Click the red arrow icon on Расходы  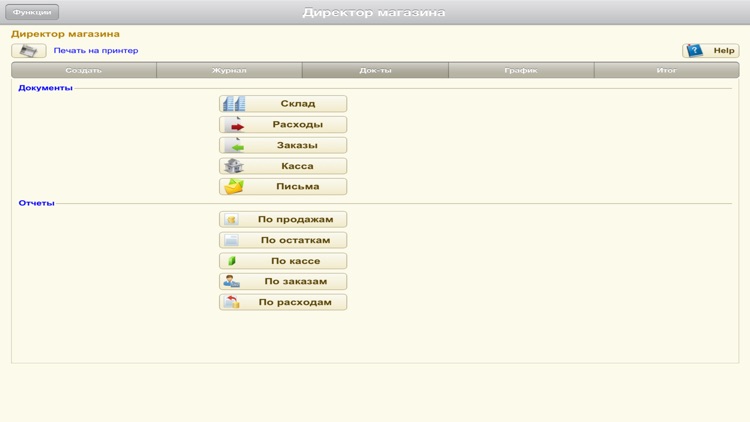(x=236, y=125)
